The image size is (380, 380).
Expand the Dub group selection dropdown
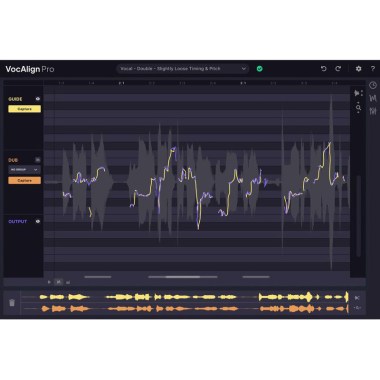point(24,170)
